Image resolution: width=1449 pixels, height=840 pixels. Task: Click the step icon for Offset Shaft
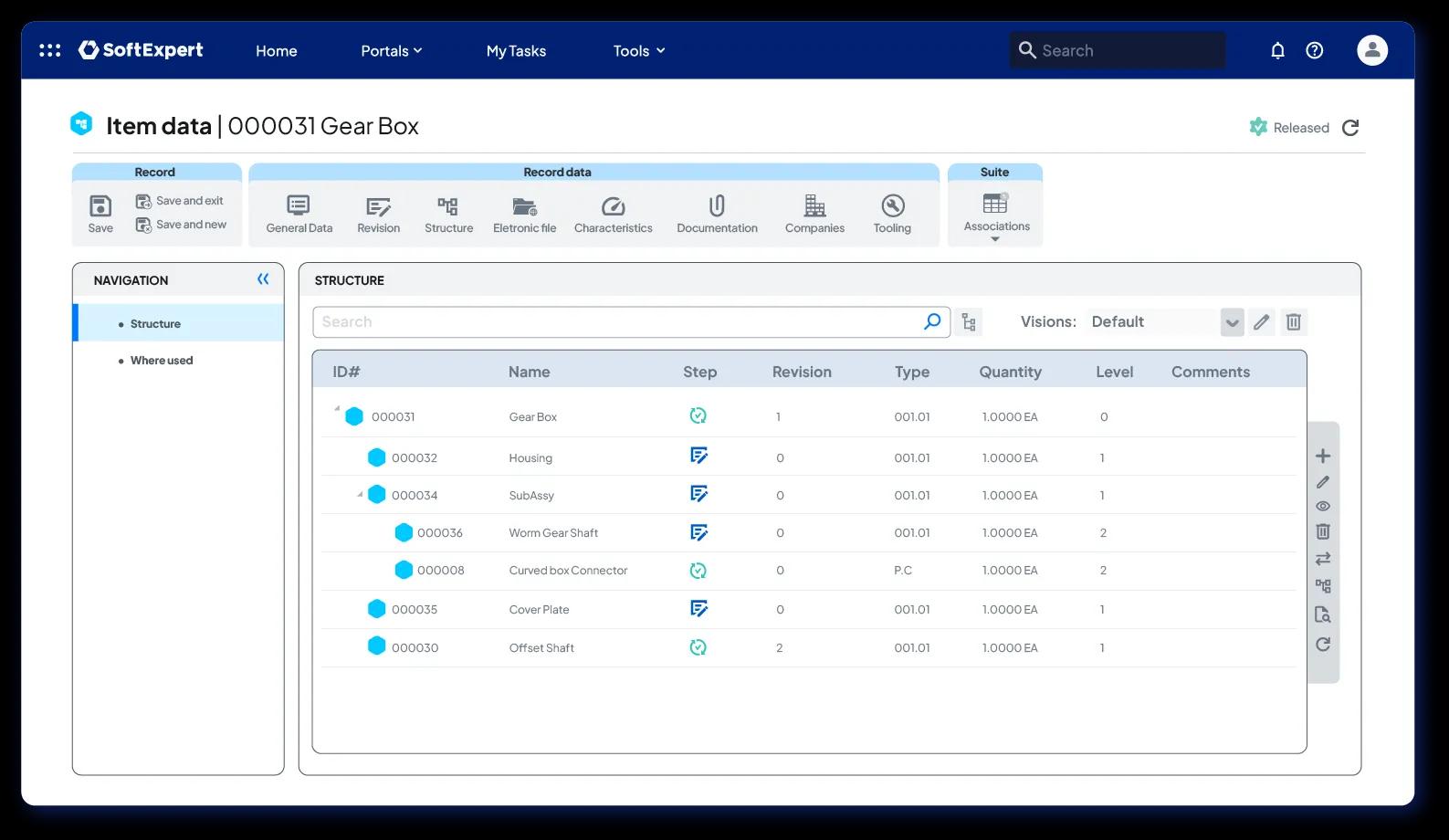[x=698, y=647]
